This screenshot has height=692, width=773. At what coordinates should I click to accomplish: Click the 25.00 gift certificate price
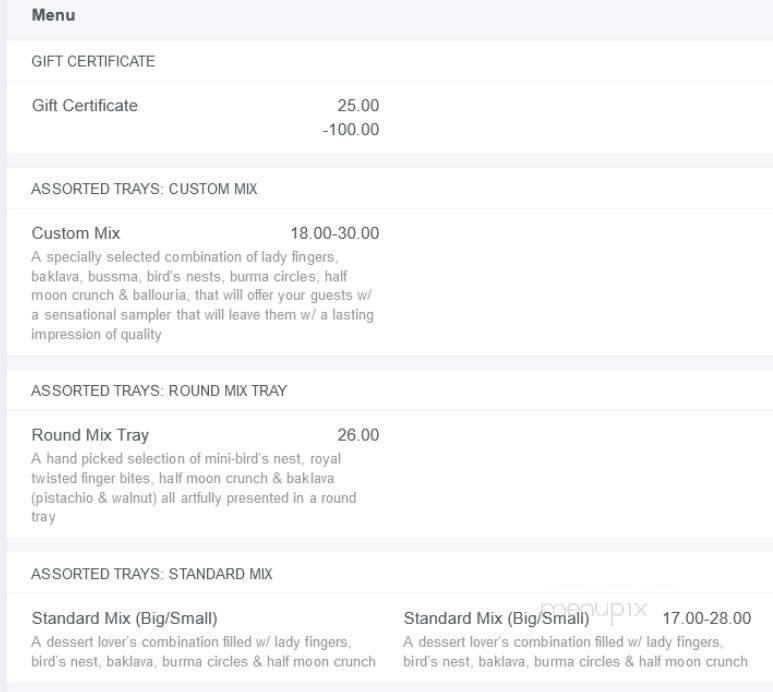[x=358, y=106]
